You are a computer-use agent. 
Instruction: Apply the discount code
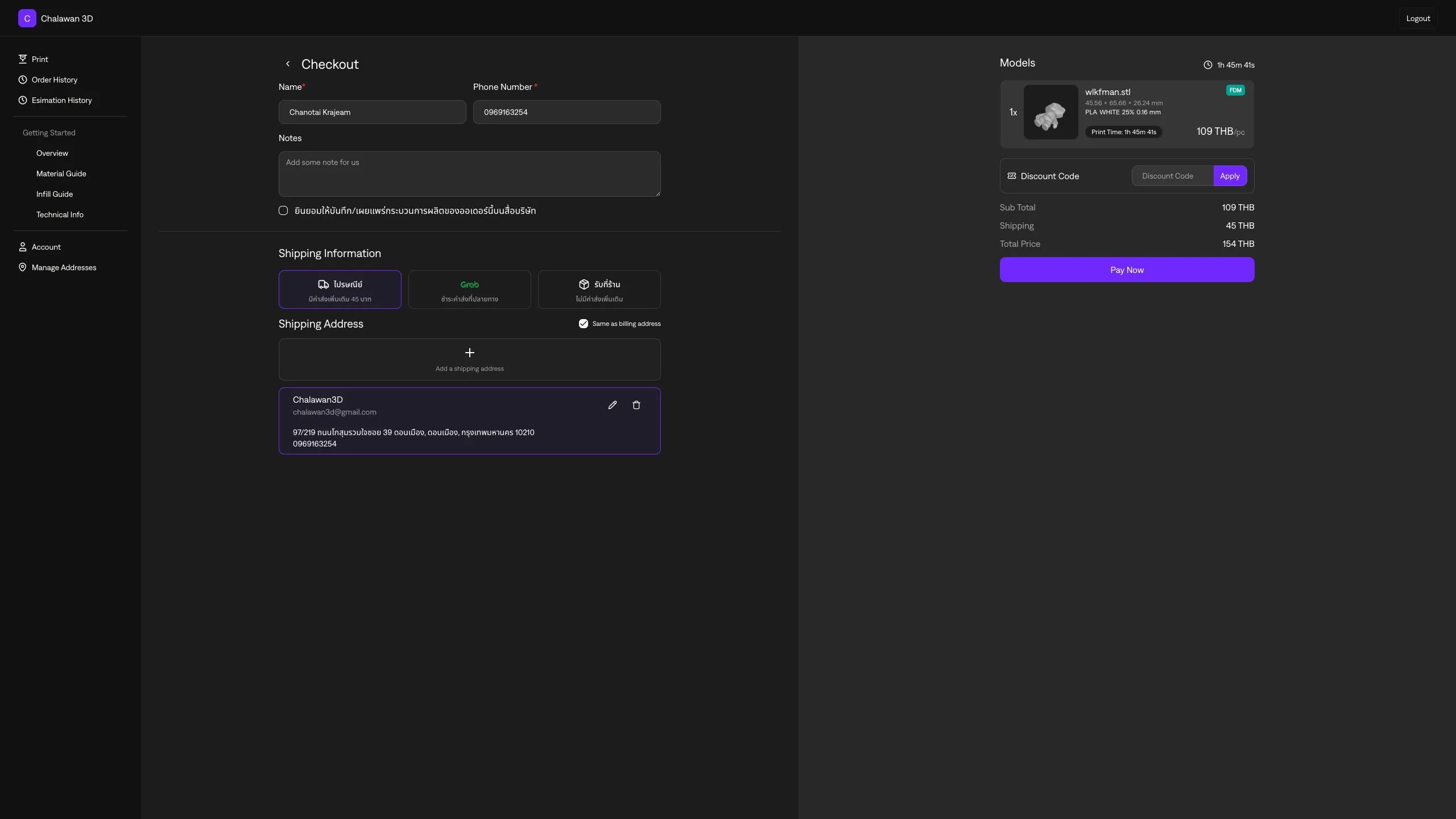point(1230,176)
